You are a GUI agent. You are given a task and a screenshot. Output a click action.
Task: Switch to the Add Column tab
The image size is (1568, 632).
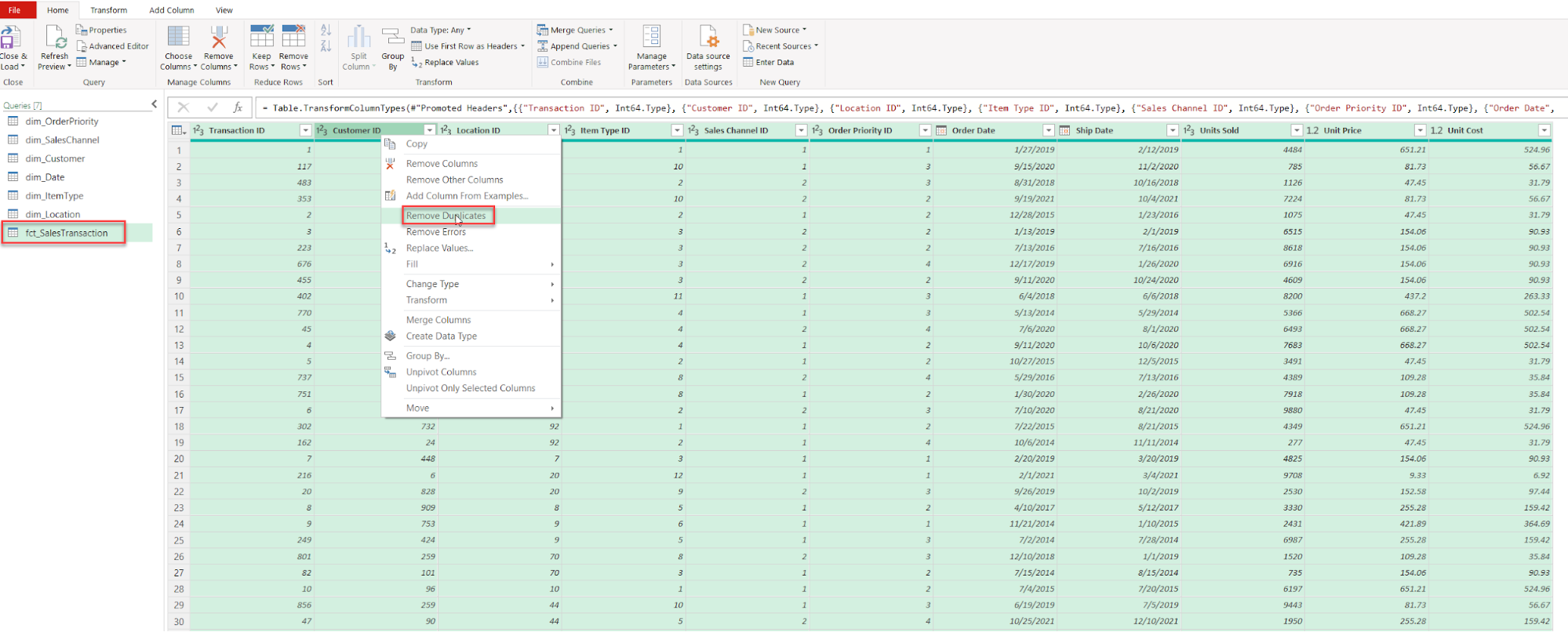click(x=172, y=10)
